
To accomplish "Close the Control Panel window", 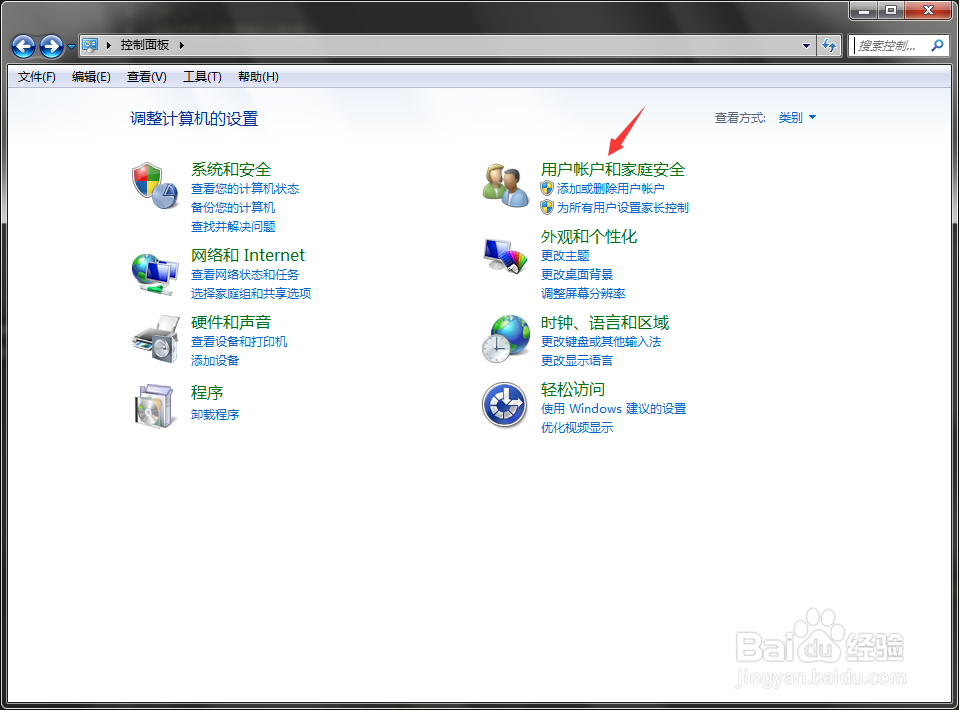I will click(x=928, y=10).
